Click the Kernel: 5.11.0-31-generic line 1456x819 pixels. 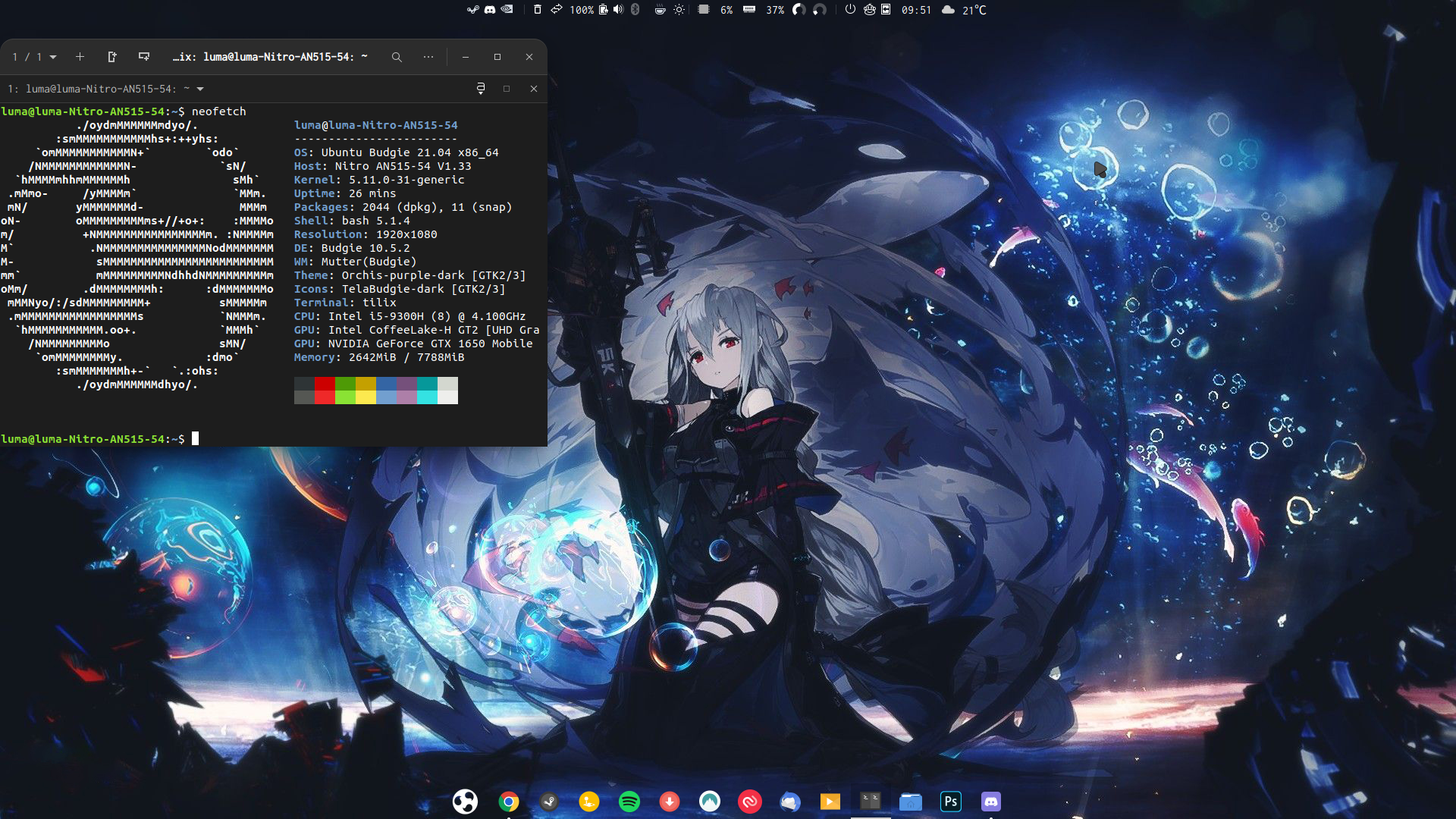pos(379,180)
